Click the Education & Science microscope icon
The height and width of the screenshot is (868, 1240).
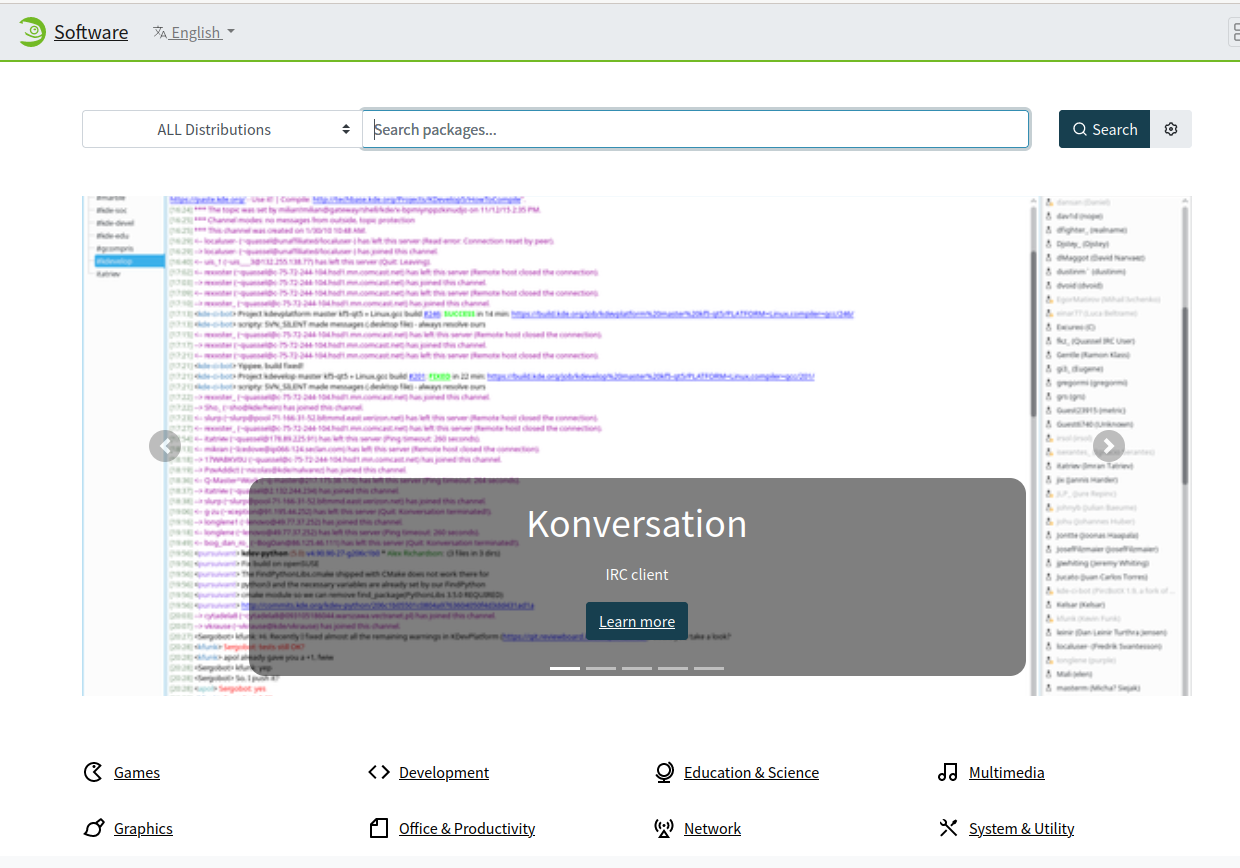[663, 772]
